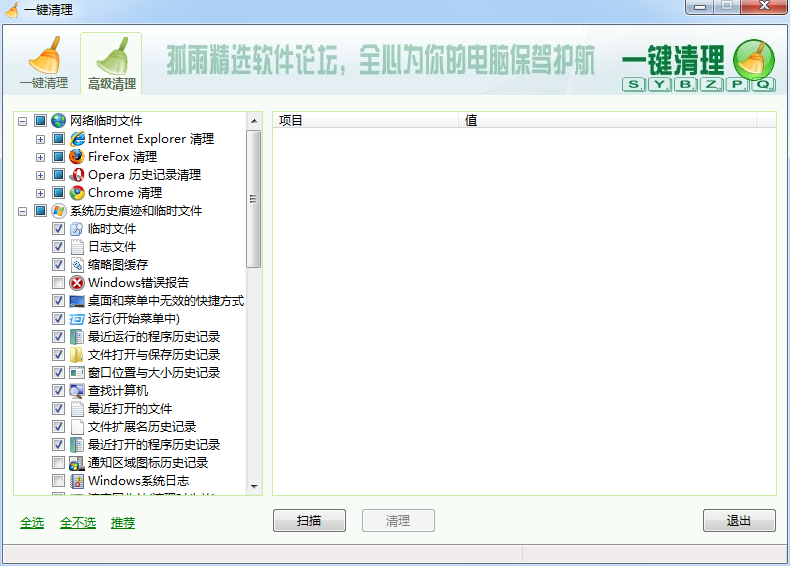790x566 pixels.
Task: Click the 全不选 link
Action: [78, 523]
